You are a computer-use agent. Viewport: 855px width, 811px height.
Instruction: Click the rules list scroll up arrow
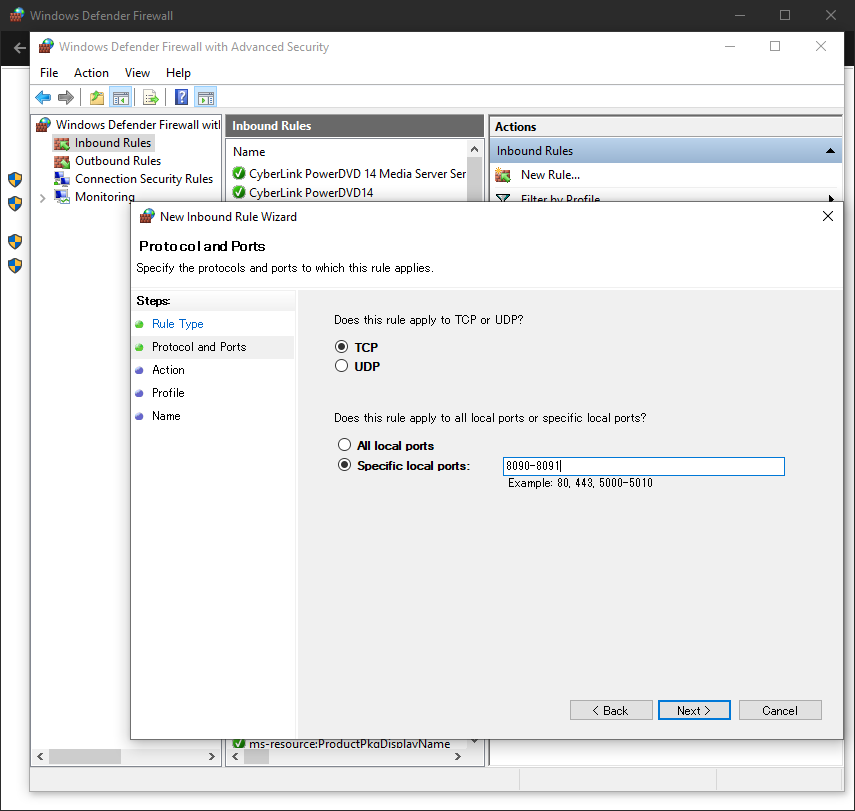[x=474, y=149]
